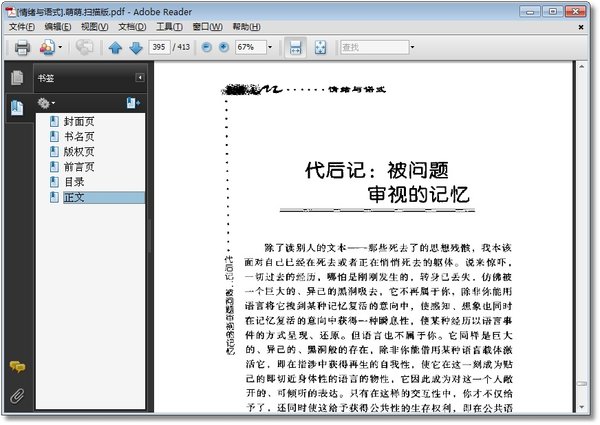Click the Find search text box

point(375,47)
